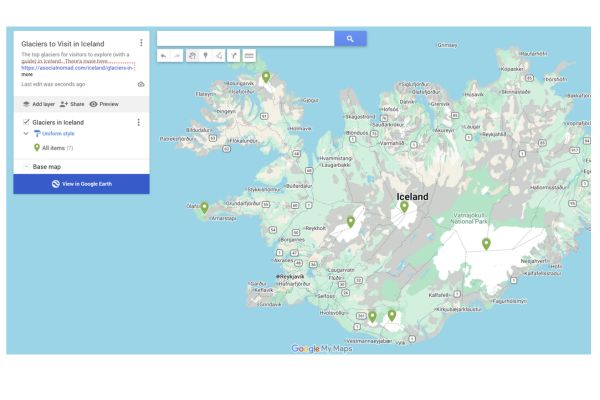Open the asocialnomad.com glaciers link

pos(77,68)
